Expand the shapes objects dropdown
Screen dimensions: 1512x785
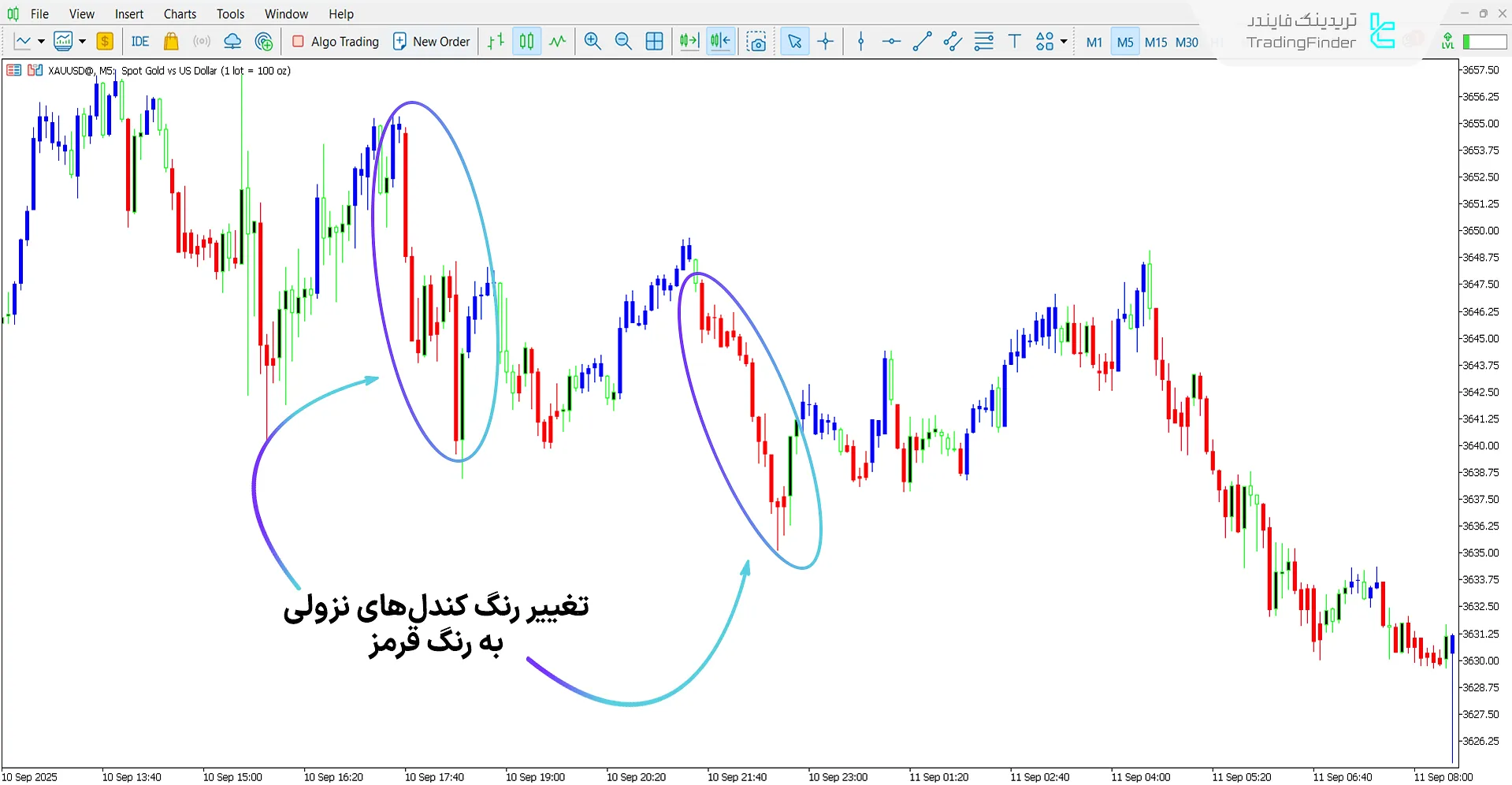pyautogui.click(x=1064, y=42)
